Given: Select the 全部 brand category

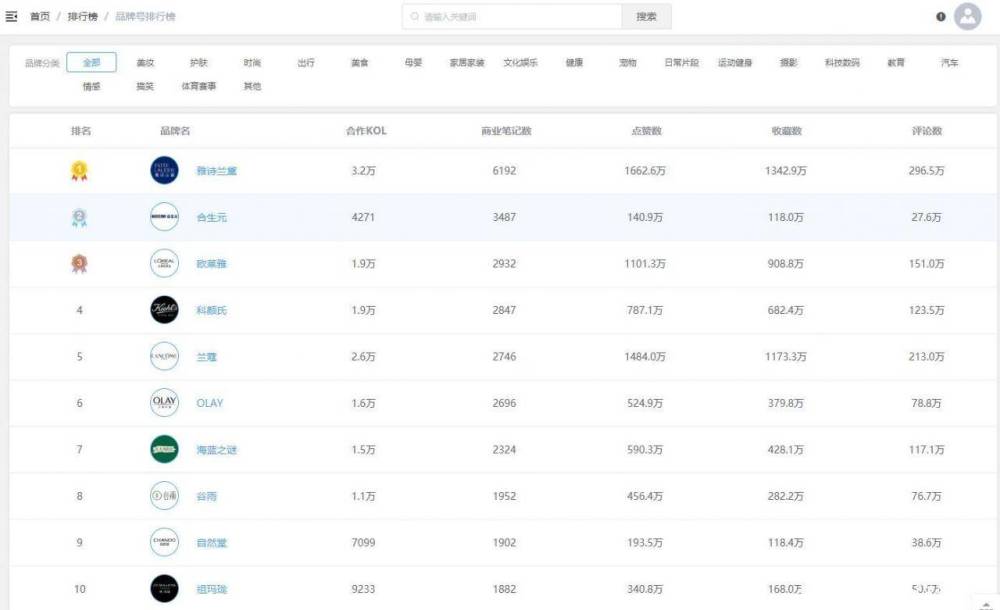Looking at the screenshot, I should point(91,63).
